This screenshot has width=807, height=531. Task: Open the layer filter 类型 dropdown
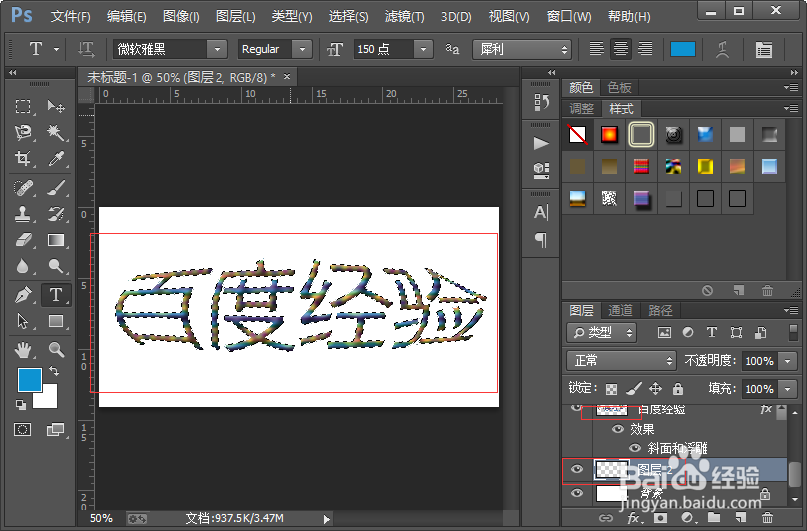click(602, 333)
